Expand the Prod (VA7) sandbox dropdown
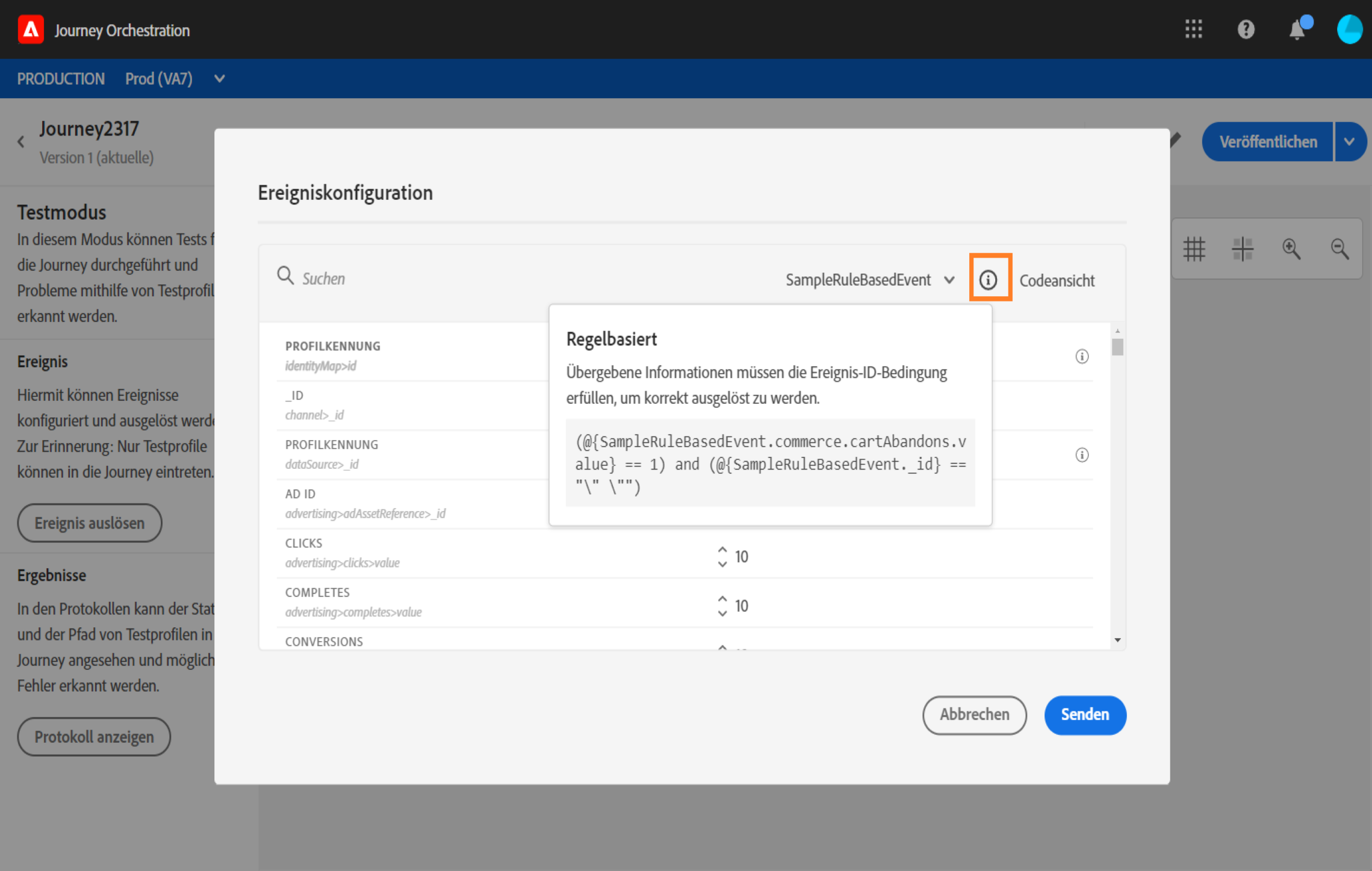This screenshot has height=871, width=1372. 220,79
